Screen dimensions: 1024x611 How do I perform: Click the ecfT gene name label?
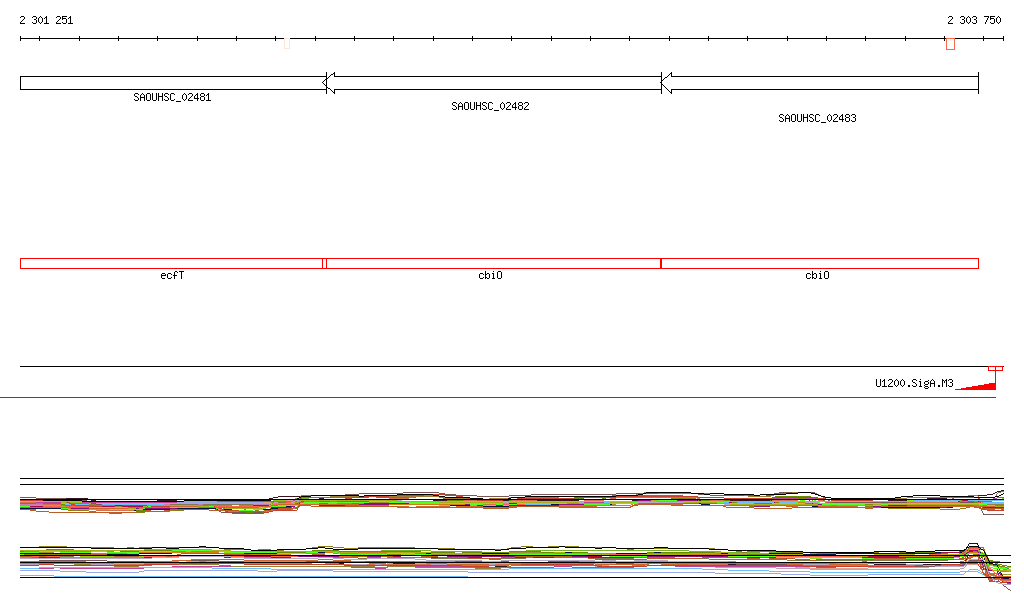(172, 275)
